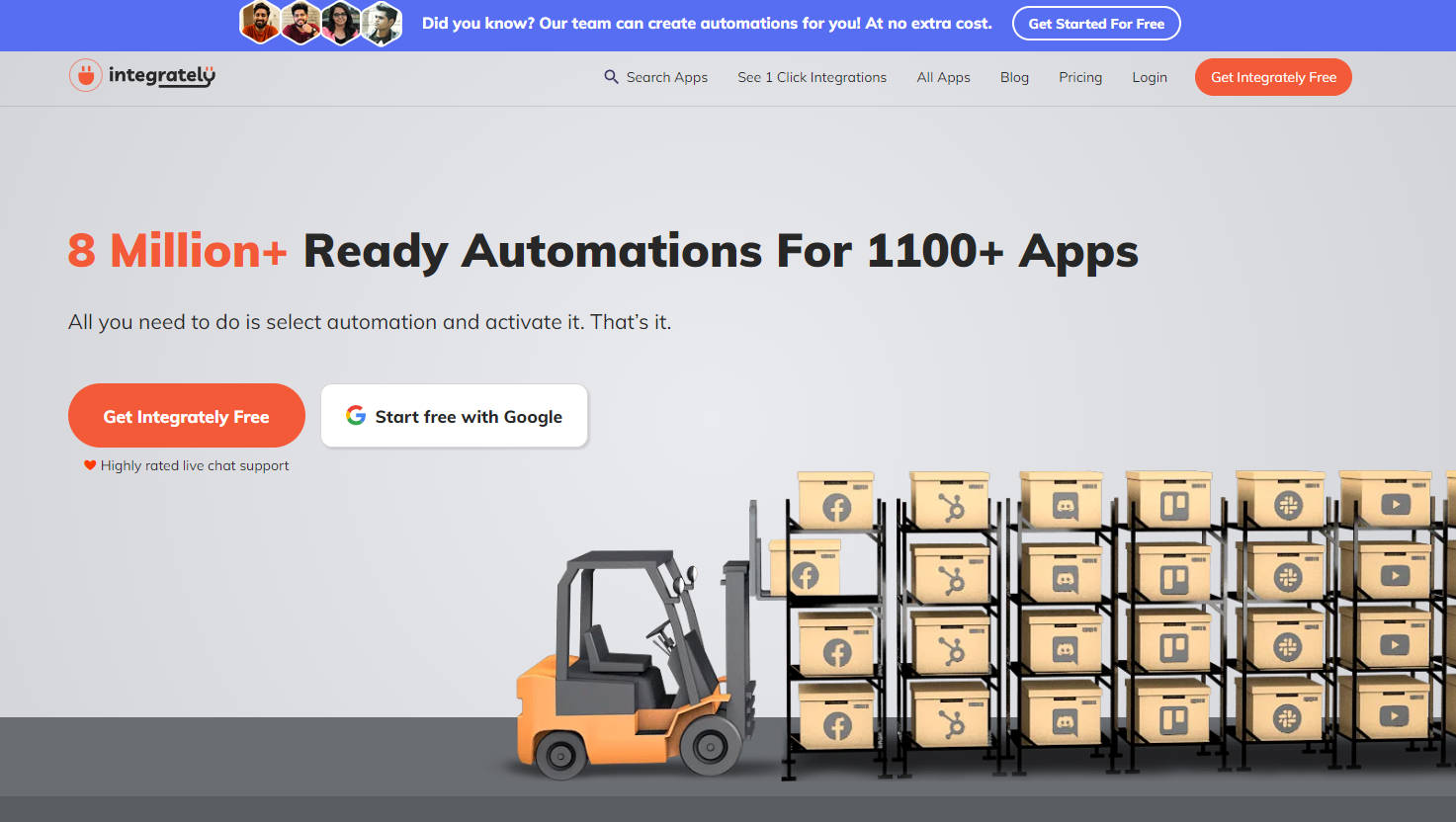Image resolution: width=1456 pixels, height=822 pixels.
Task: Click the Google G logo icon
Action: point(356,416)
